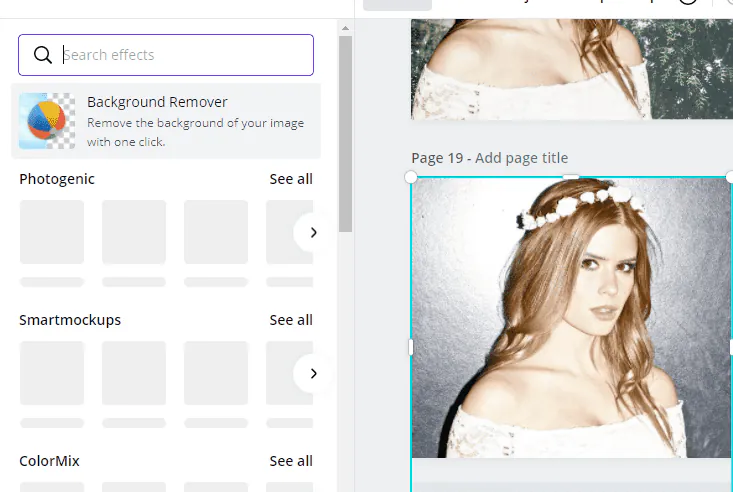Click the Background Remover beach ball thumbnail
Viewport: 733px width, 492px height.
tap(47, 121)
